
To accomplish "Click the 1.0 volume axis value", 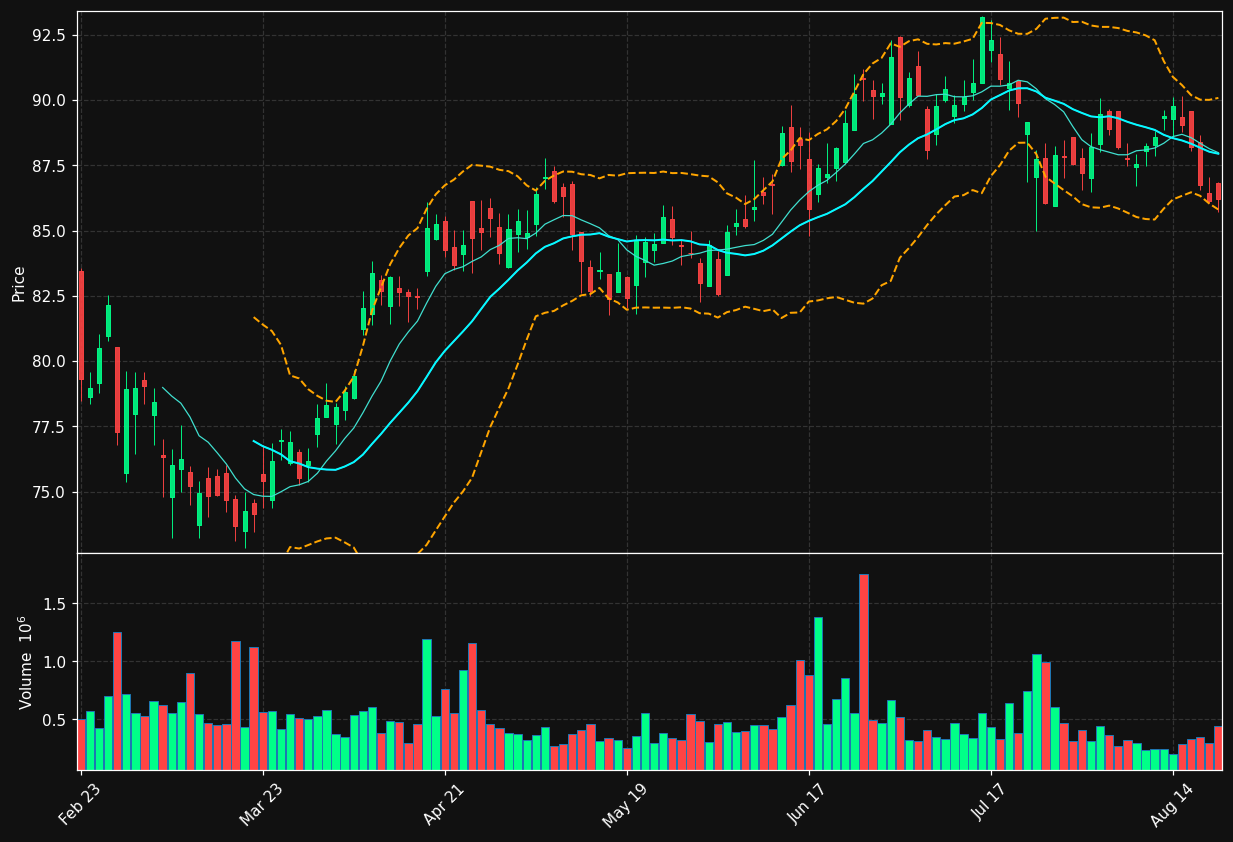I will [x=55, y=662].
